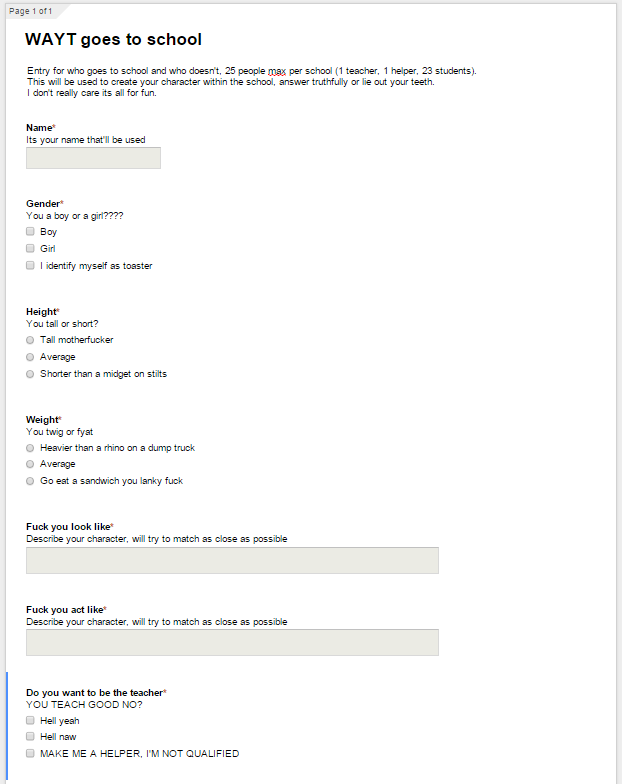
Task: Click the 'look like' description text field
Action: (x=232, y=560)
